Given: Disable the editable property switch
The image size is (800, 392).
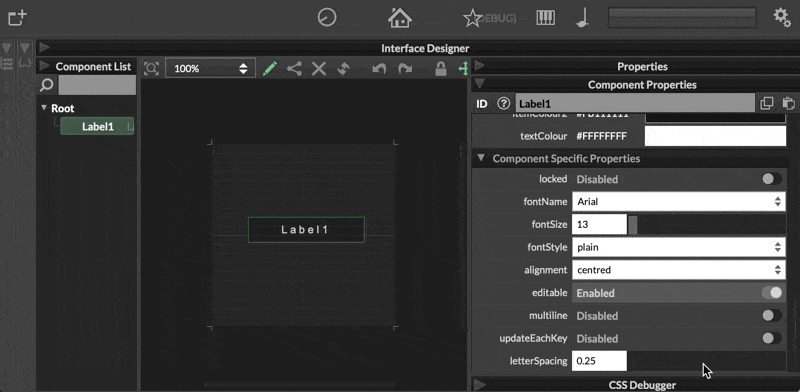Looking at the screenshot, I should point(771,292).
